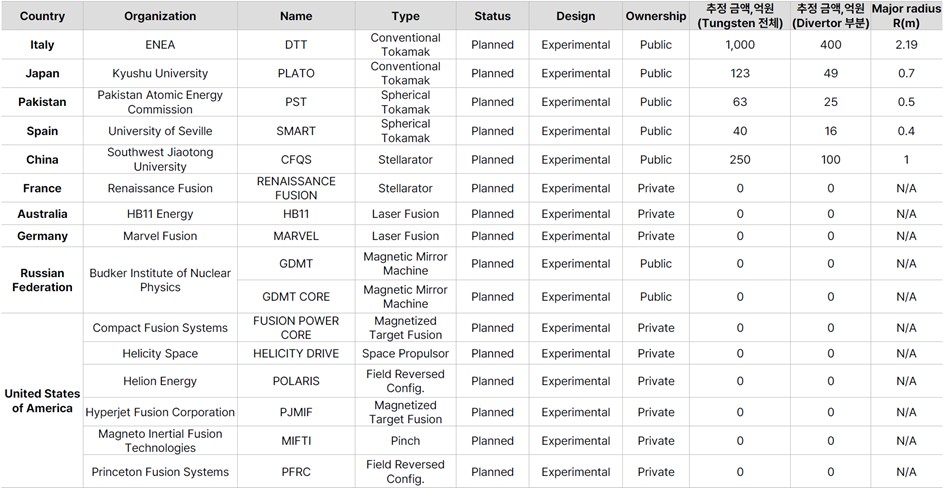
Task: Select the United States of America cell
Action: pos(42,401)
